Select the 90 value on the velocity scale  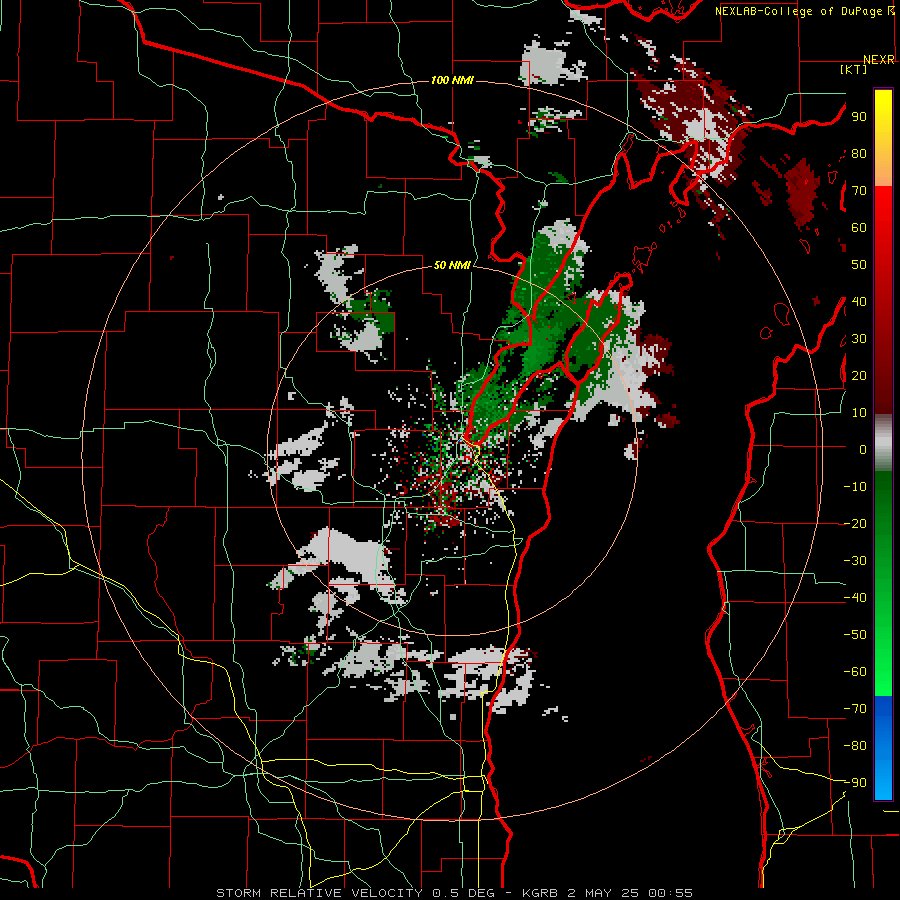point(859,117)
